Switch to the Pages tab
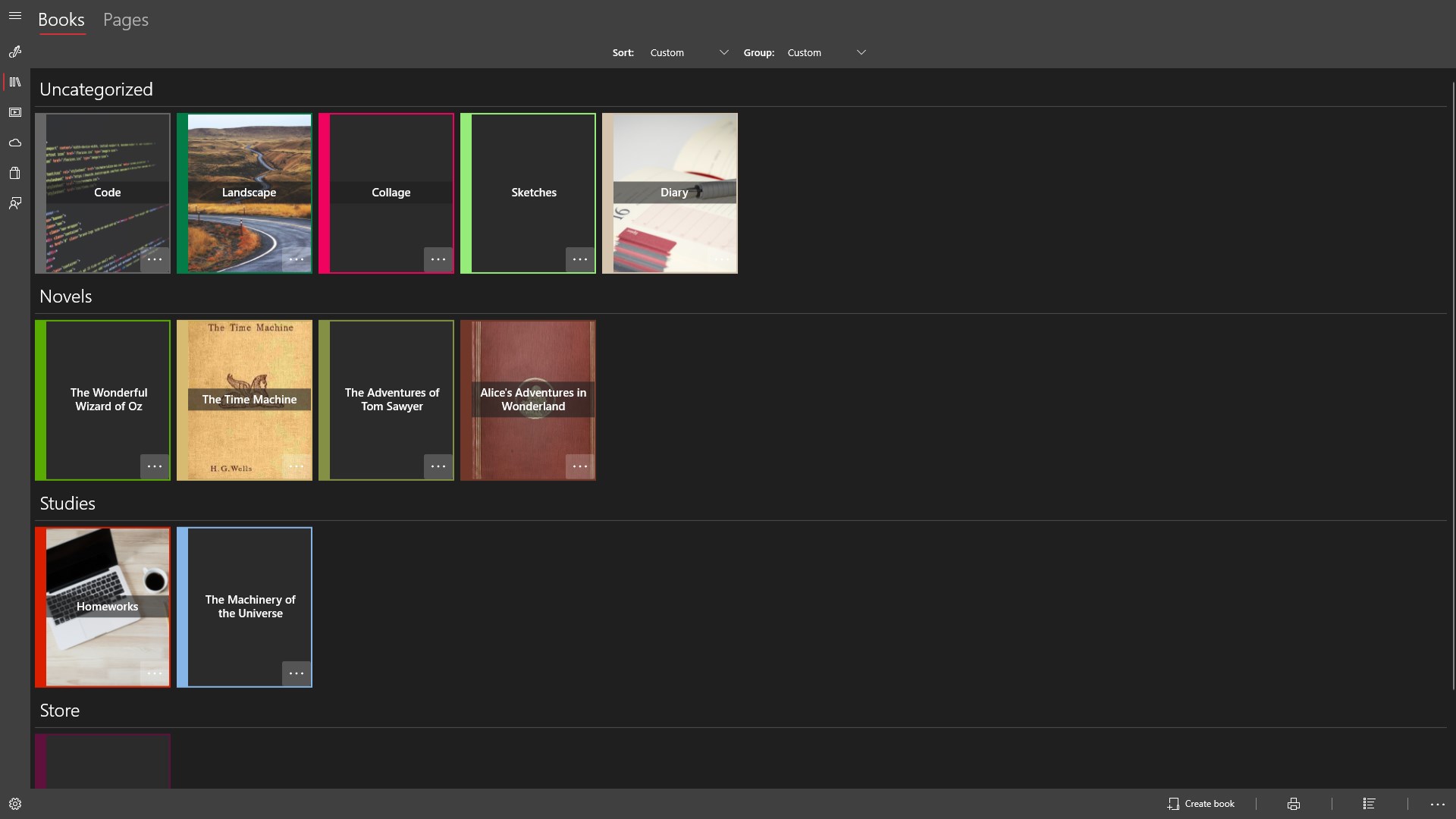This screenshot has height=819, width=1456. [x=125, y=20]
